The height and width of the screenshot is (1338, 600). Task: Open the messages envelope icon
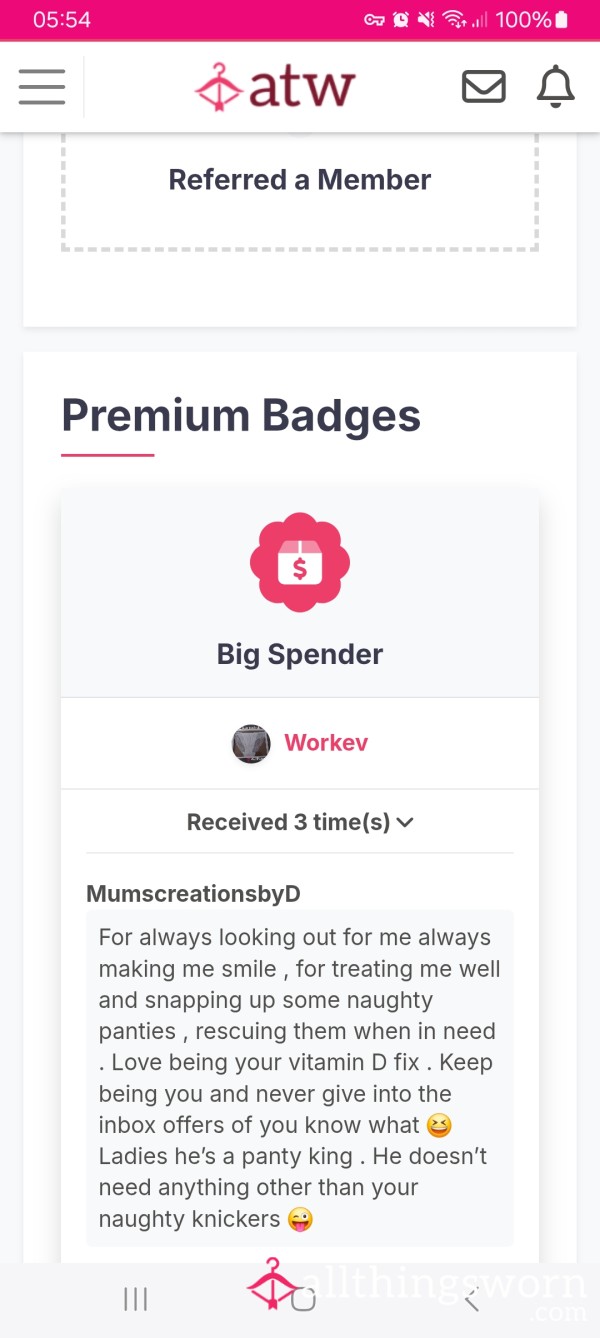pos(483,87)
